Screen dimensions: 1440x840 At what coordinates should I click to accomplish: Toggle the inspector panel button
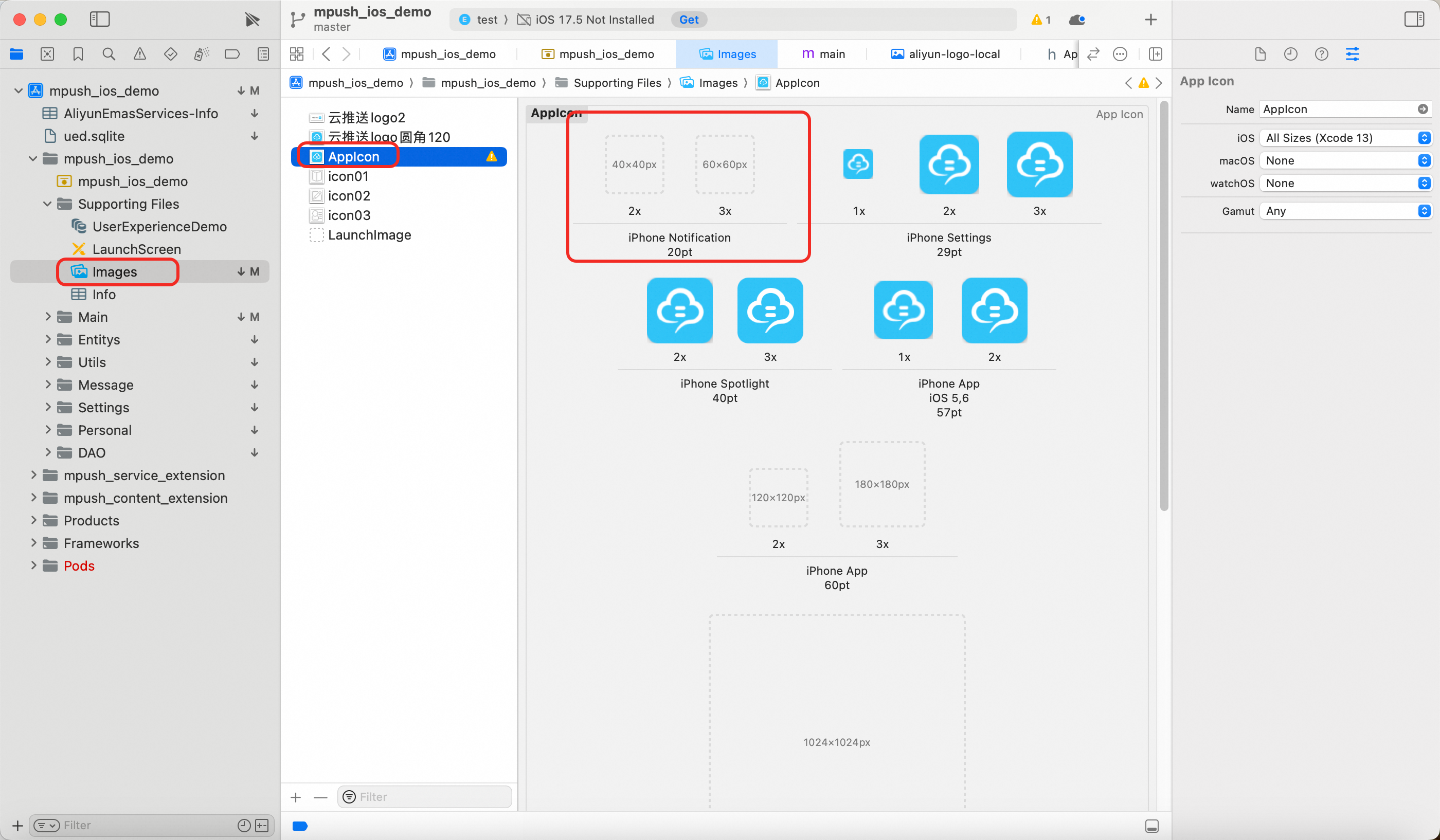pyautogui.click(x=1414, y=20)
